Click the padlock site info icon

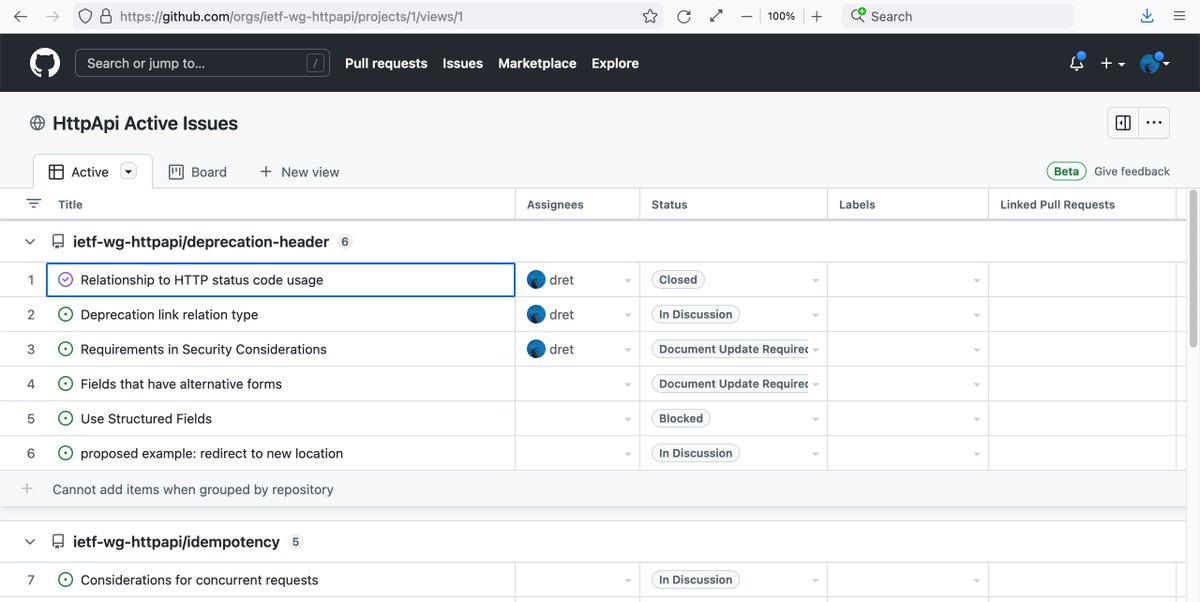tap(106, 16)
